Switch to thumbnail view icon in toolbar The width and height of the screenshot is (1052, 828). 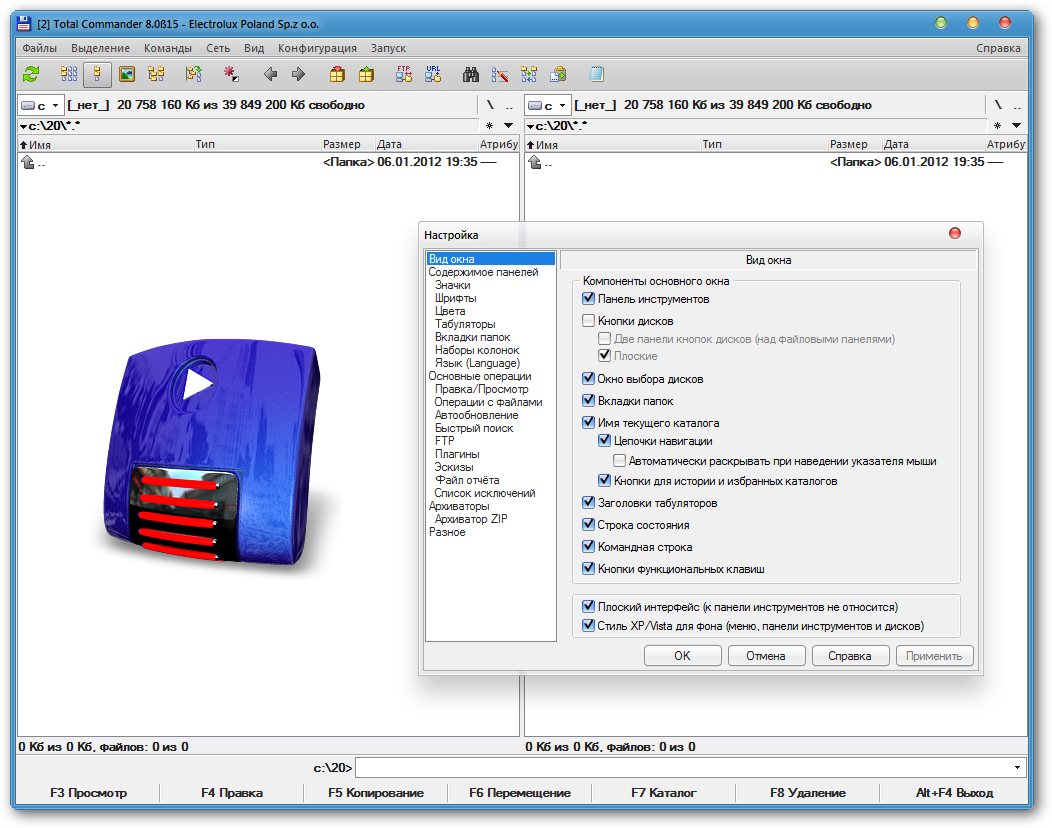126,74
